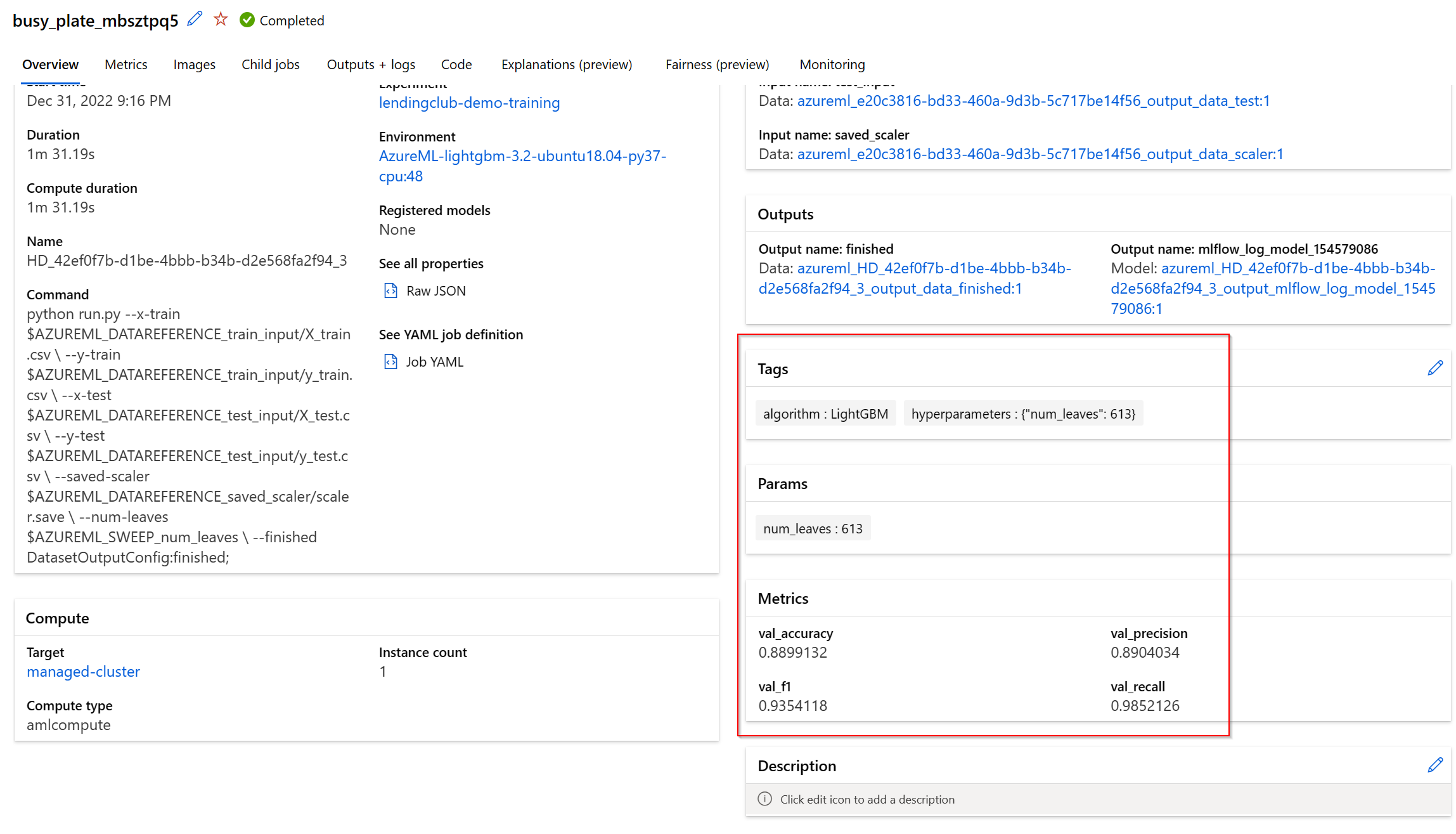1456x834 pixels.
Task: Click the Description edit pencil icon
Action: point(1434,766)
